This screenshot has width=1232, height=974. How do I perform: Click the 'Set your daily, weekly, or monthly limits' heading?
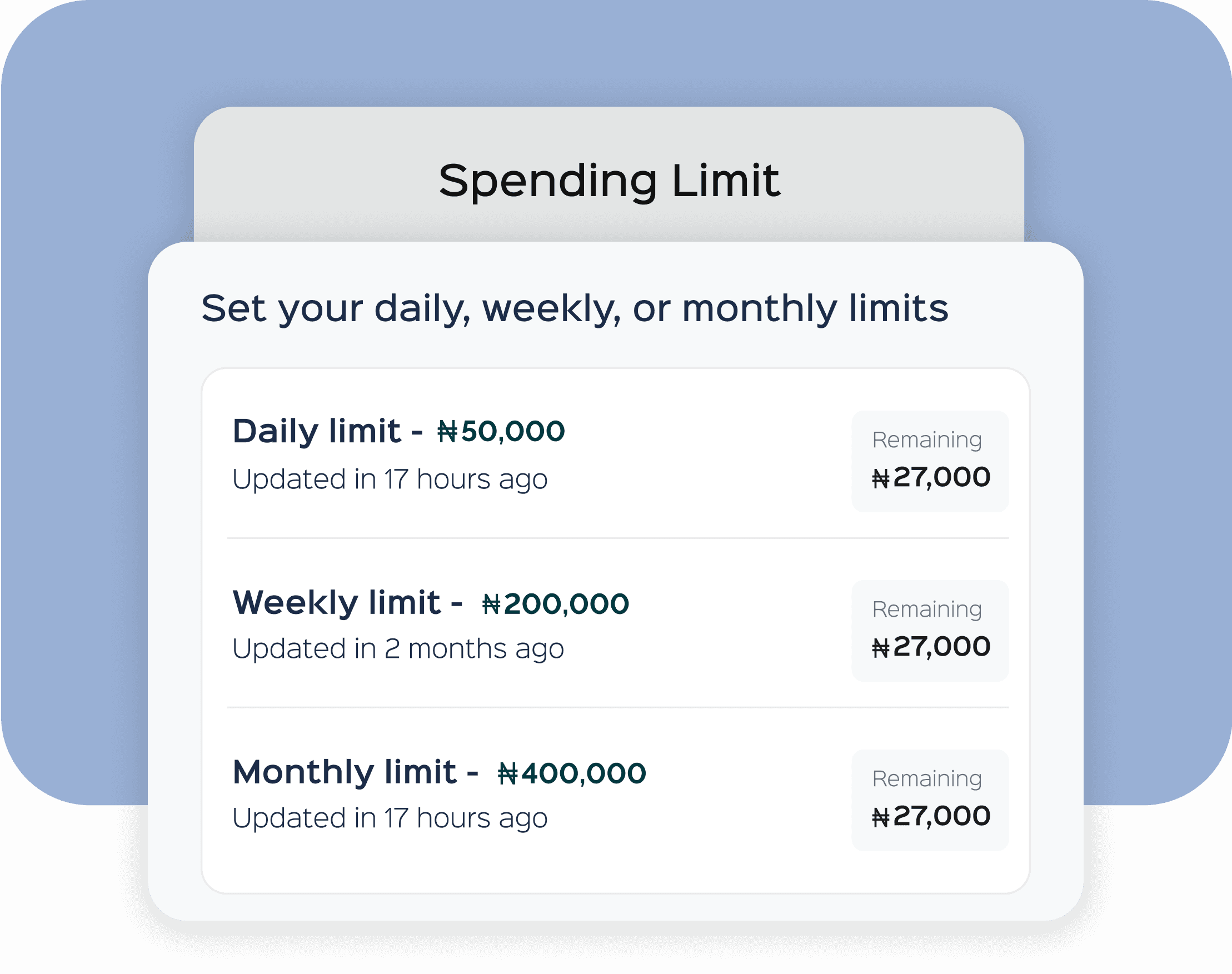tap(575, 308)
